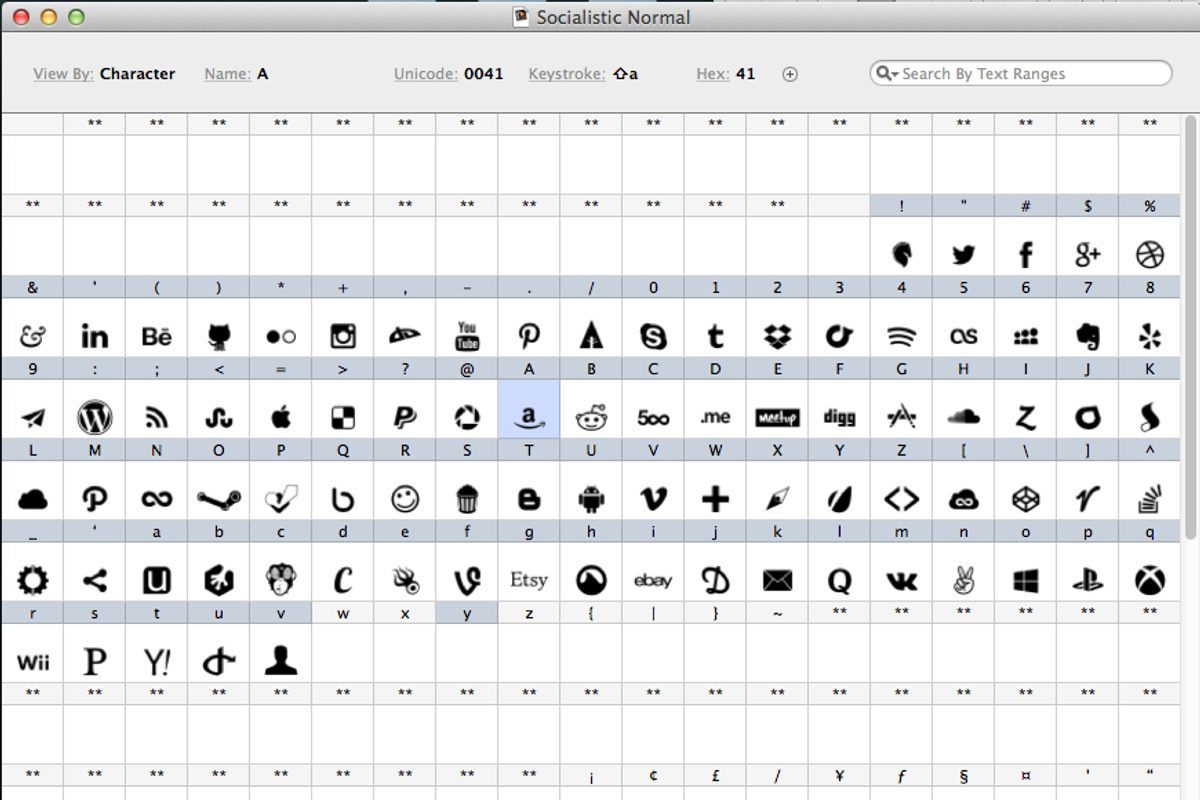Click the selected 'y' column header
The height and width of the screenshot is (800, 1200).
coord(467,614)
